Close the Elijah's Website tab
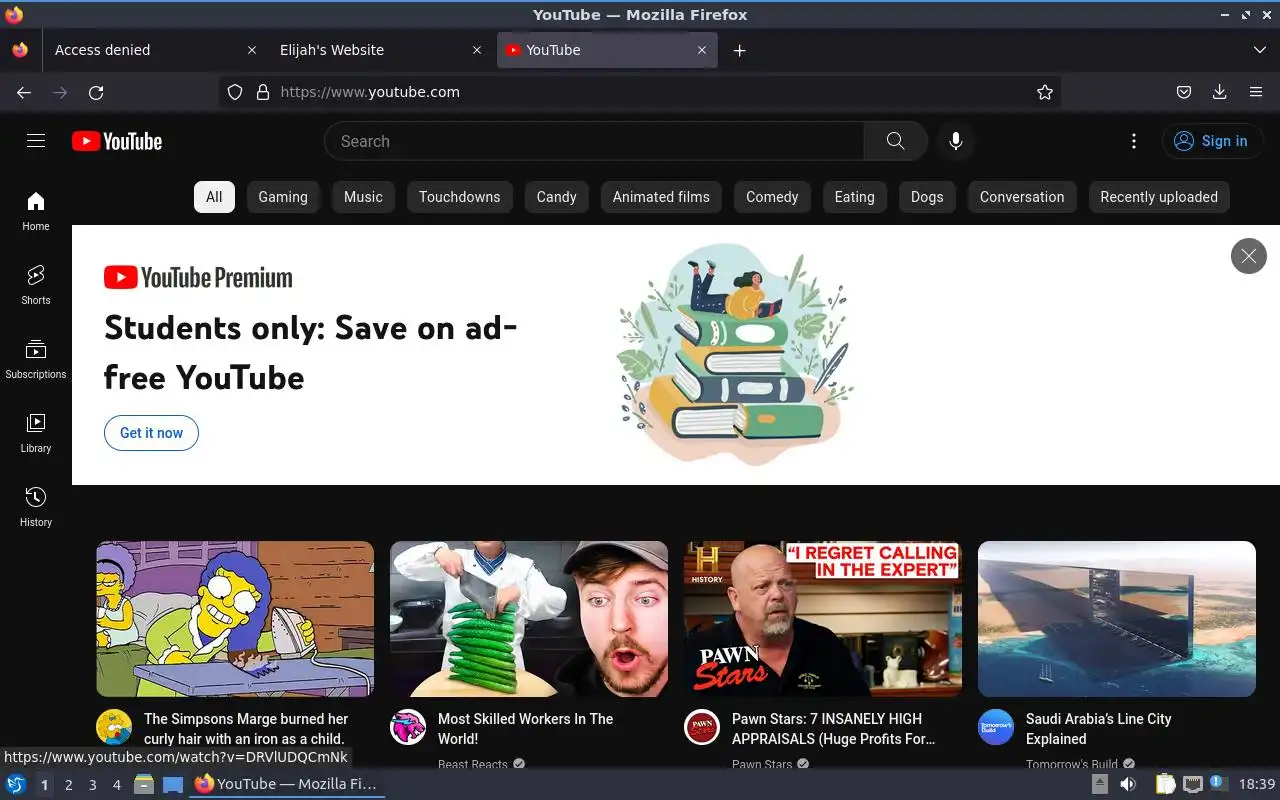1280x800 pixels. coord(477,50)
